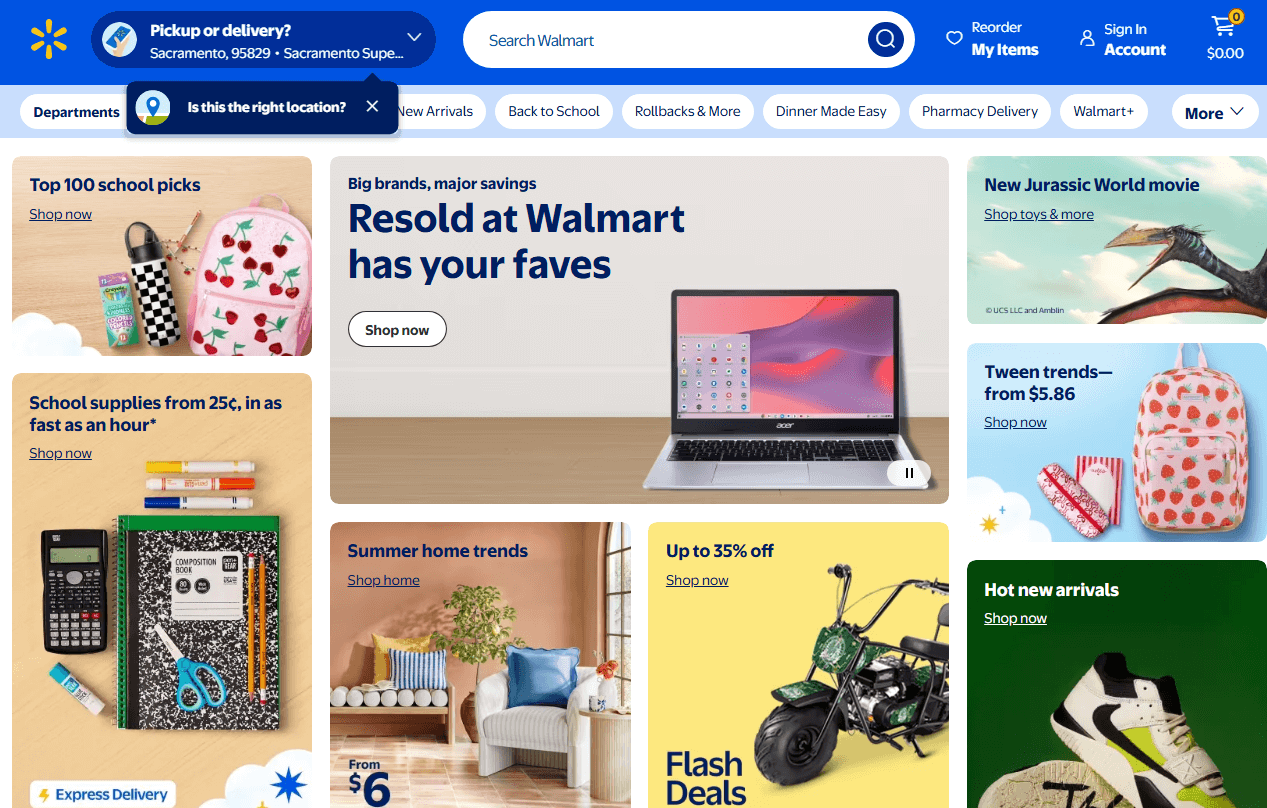
Task: Pause the hero banner carousel
Action: [909, 473]
